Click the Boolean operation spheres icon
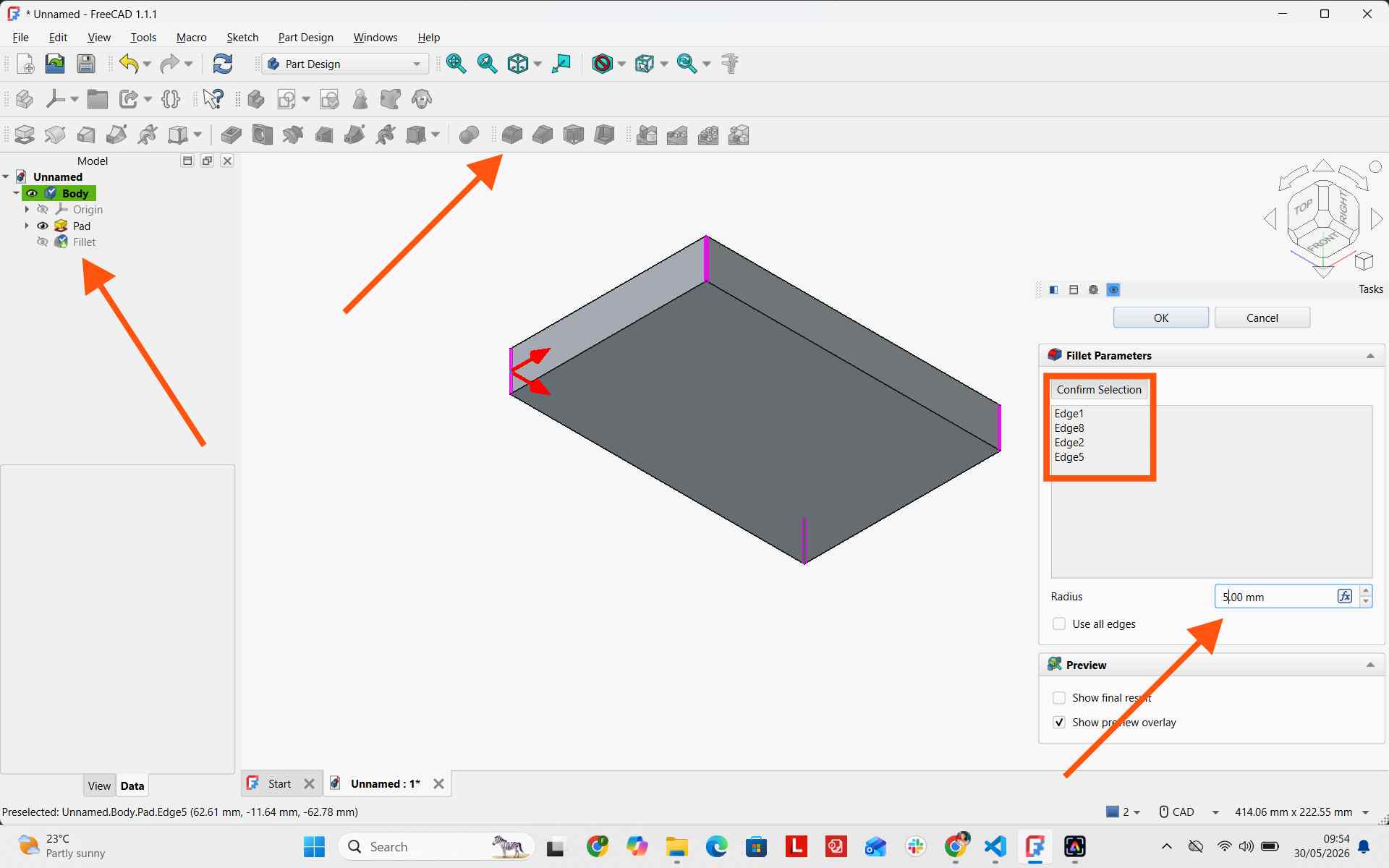The height and width of the screenshot is (868, 1389). (469, 135)
